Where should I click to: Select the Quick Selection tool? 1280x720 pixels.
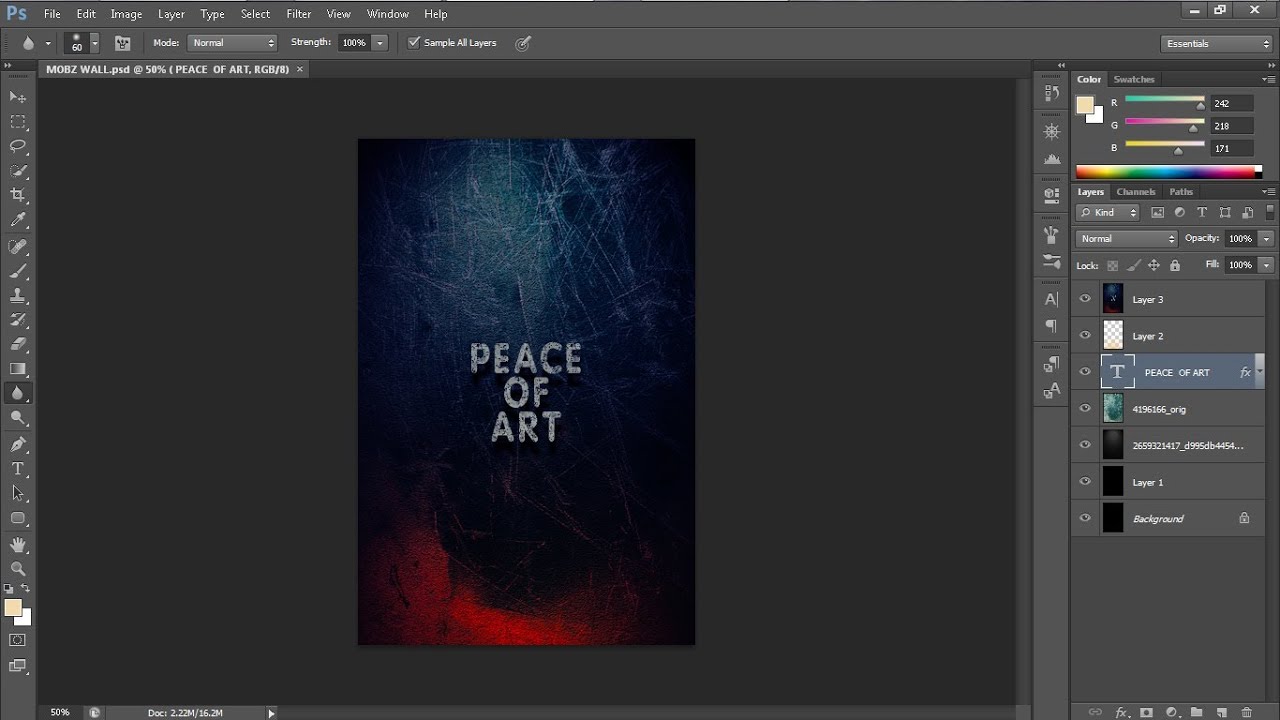pyautogui.click(x=18, y=171)
